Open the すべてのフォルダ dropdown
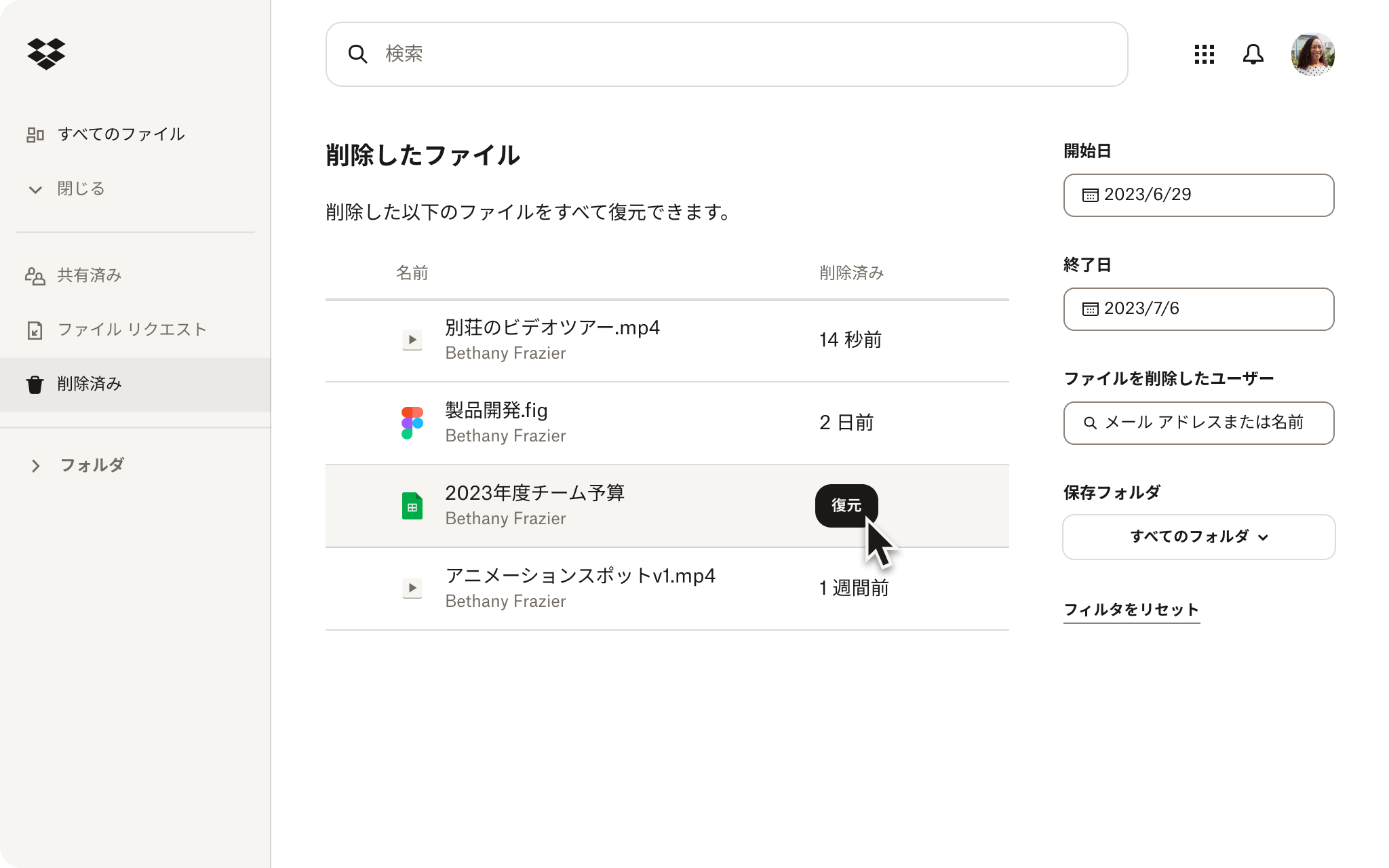1389x868 pixels. [x=1198, y=537]
